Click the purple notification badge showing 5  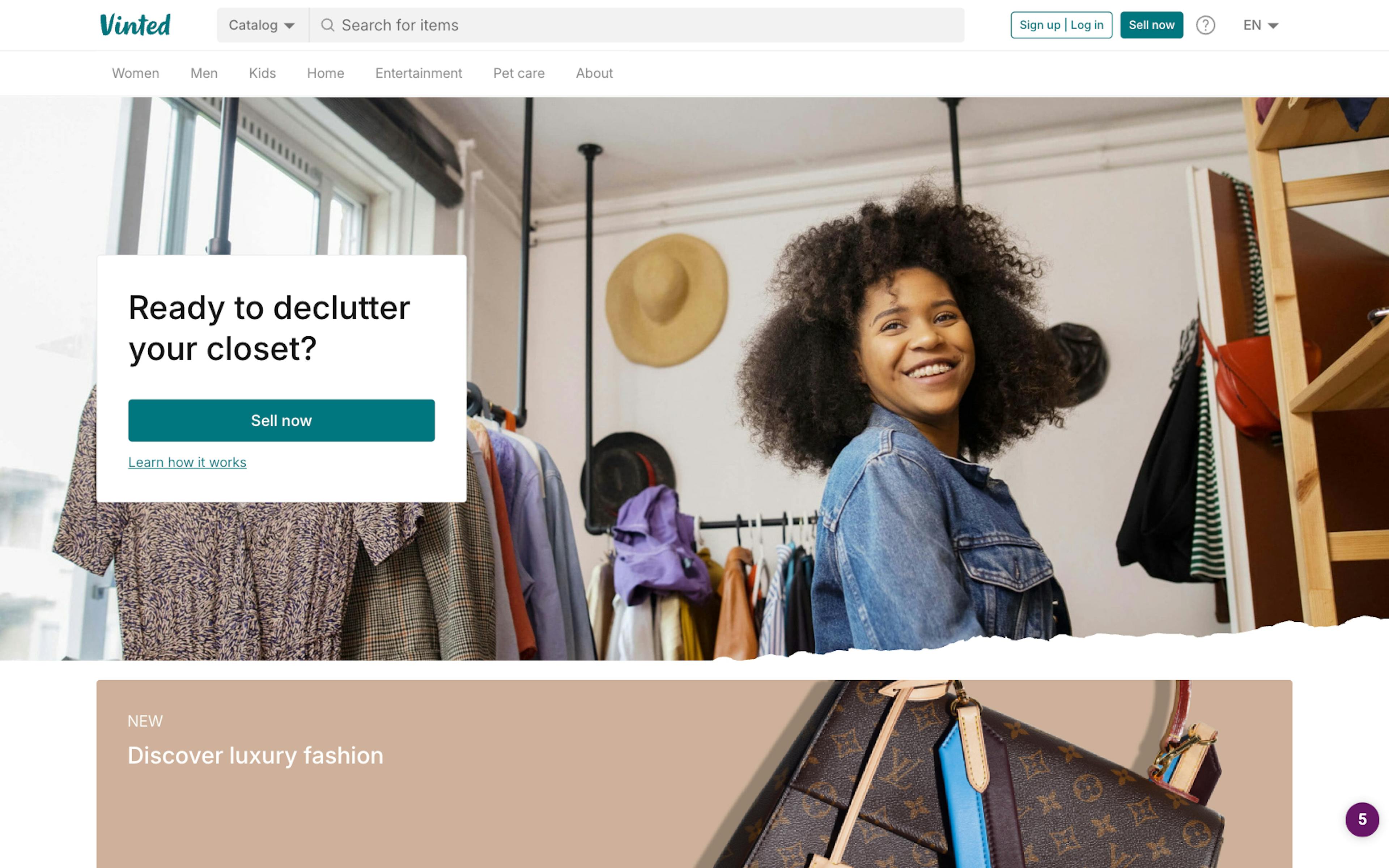click(1362, 819)
